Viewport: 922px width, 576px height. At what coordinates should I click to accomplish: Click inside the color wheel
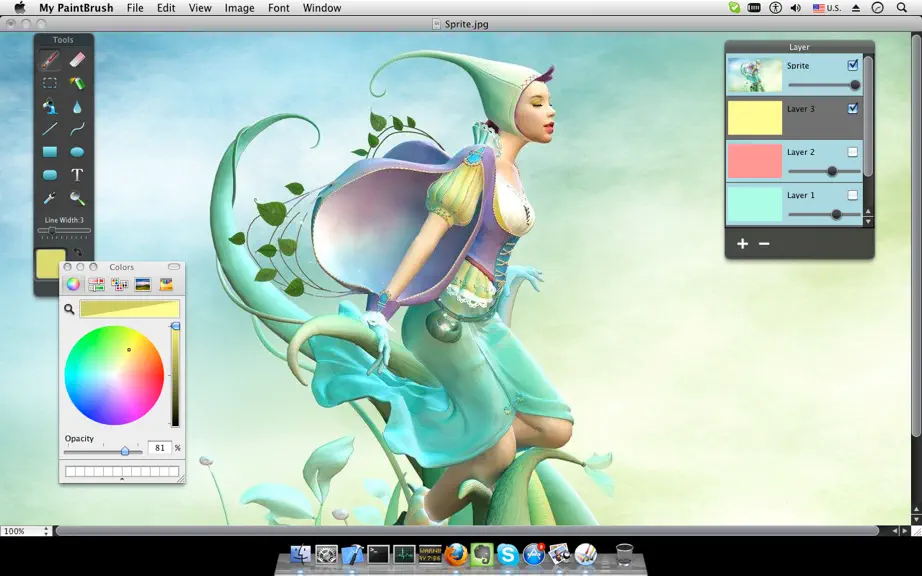click(x=114, y=375)
